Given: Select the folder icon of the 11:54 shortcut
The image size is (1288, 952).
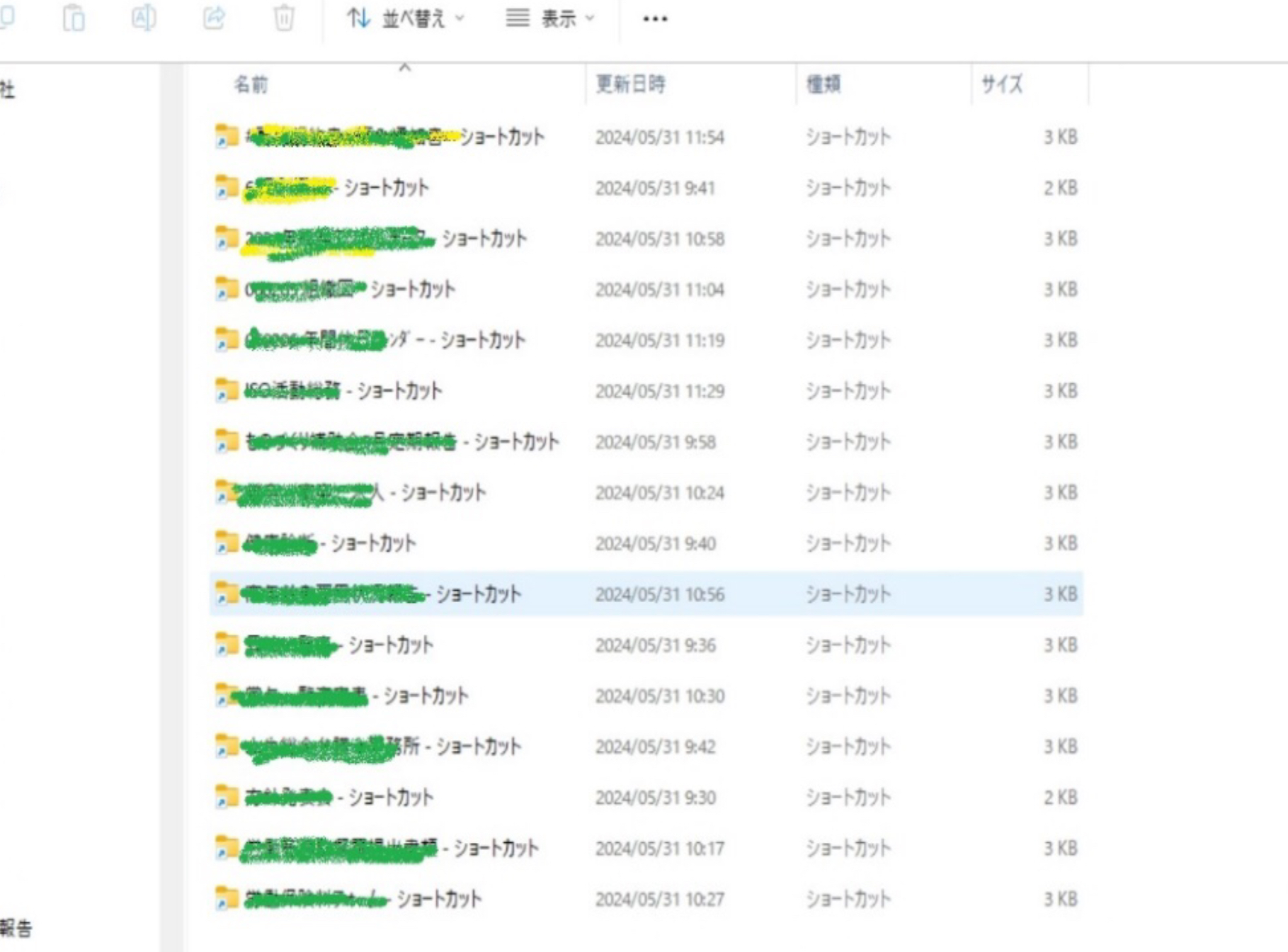Looking at the screenshot, I should 227,136.
